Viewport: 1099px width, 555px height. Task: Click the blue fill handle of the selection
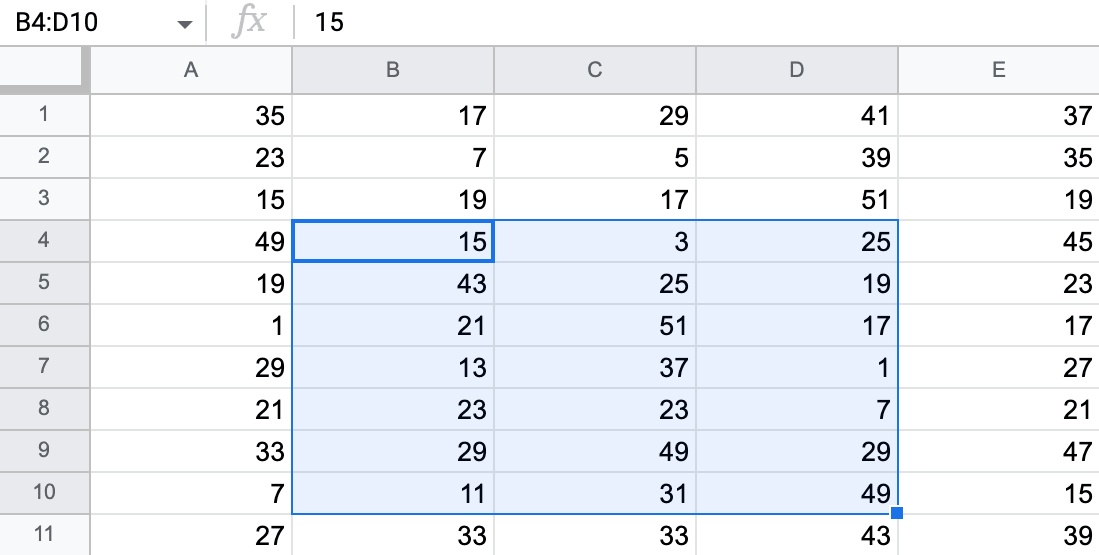pyautogui.click(x=896, y=514)
